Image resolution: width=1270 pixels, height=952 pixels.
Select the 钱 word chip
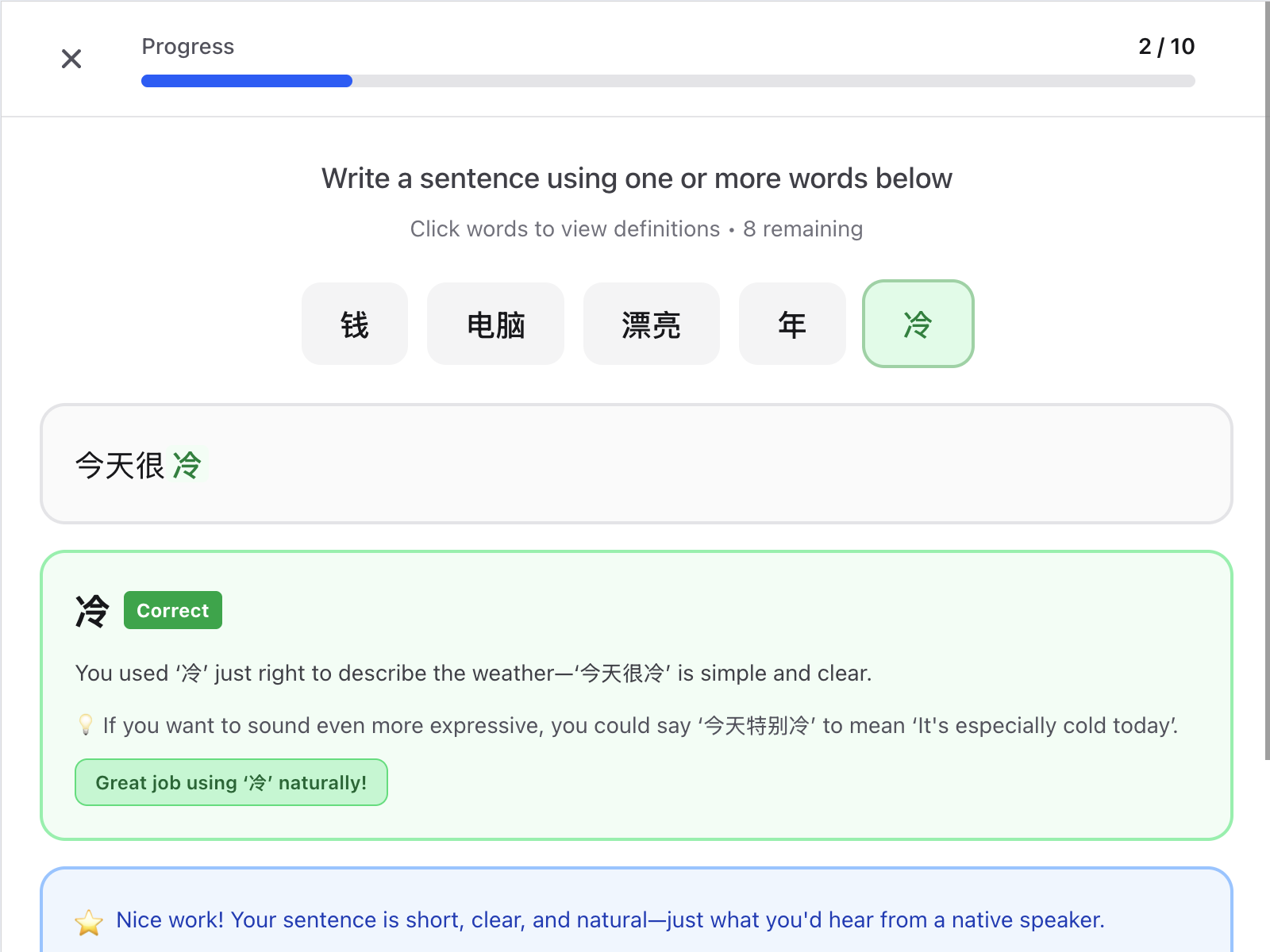pyautogui.click(x=355, y=324)
